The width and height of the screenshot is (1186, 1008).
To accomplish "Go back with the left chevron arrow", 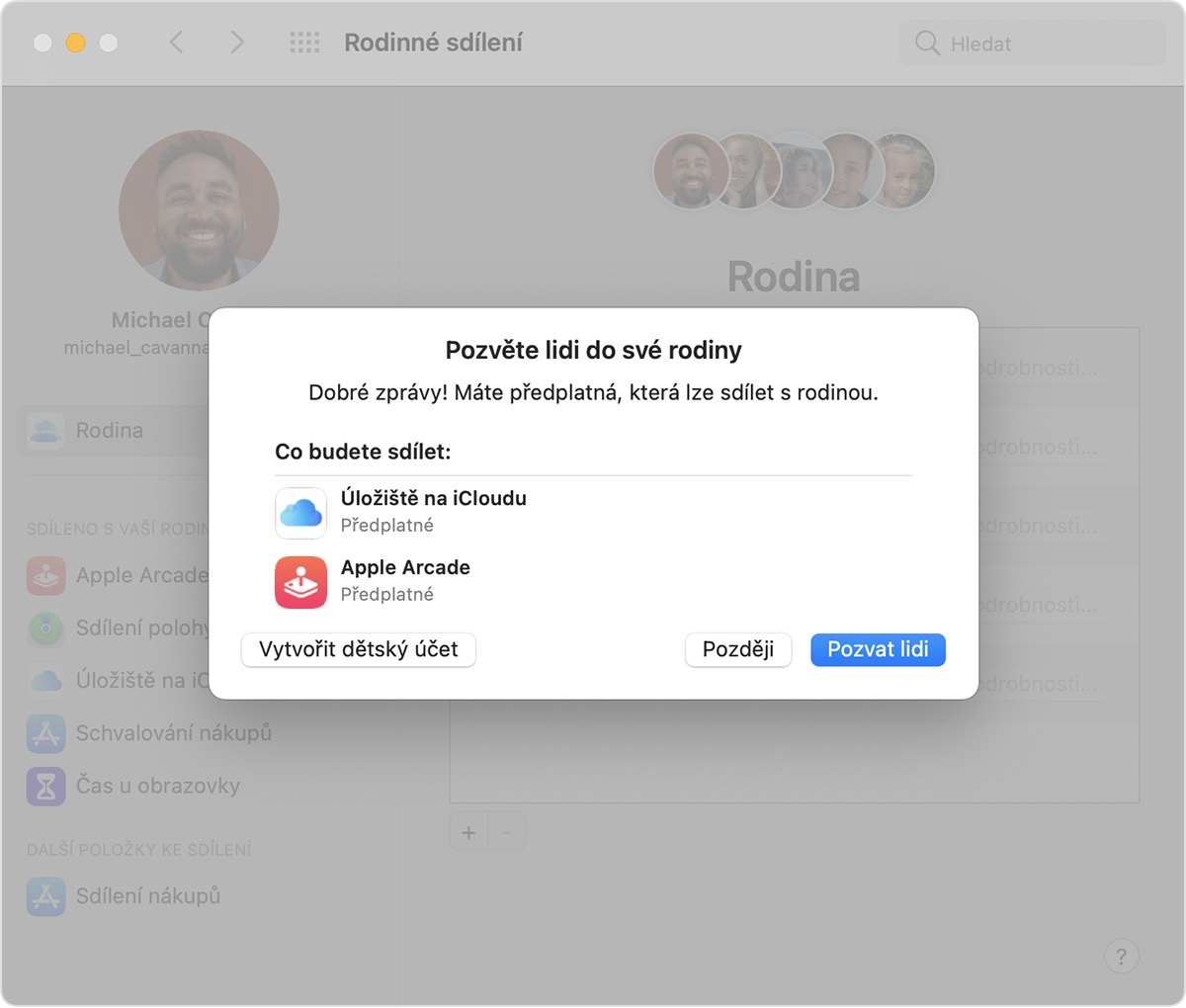I will pos(177,42).
